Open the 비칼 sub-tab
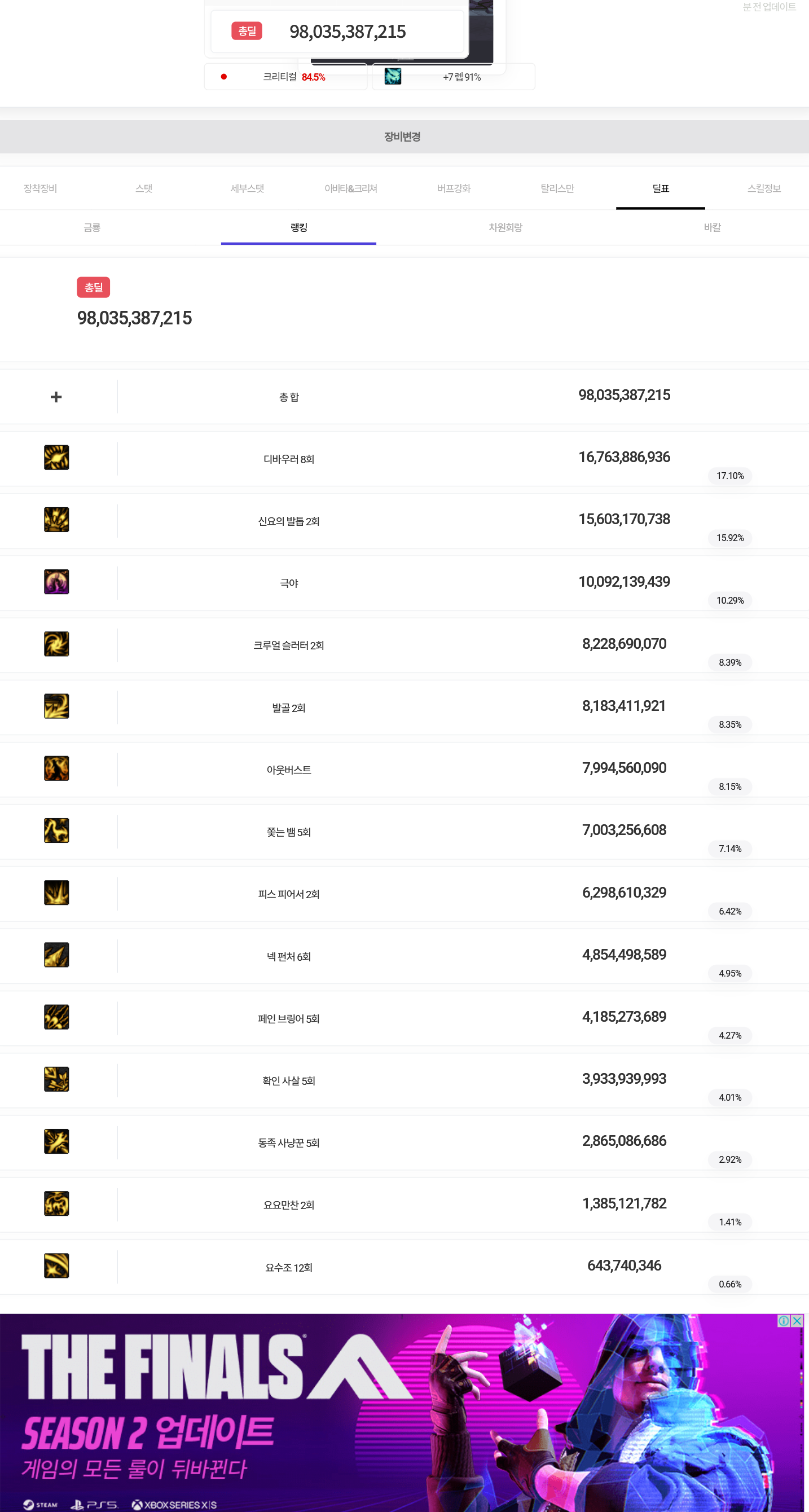This screenshot has height=1512, width=809. [712, 227]
